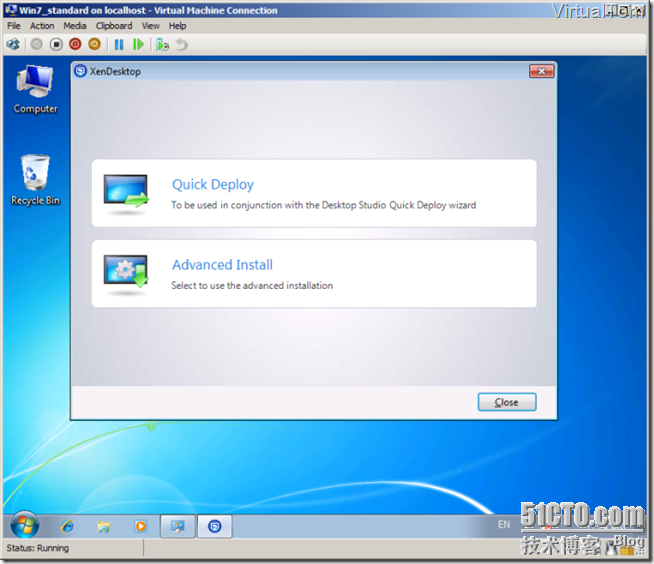Click the Close button in XenDesktop dialog
Image resolution: width=654 pixels, height=564 pixels.
[507, 402]
